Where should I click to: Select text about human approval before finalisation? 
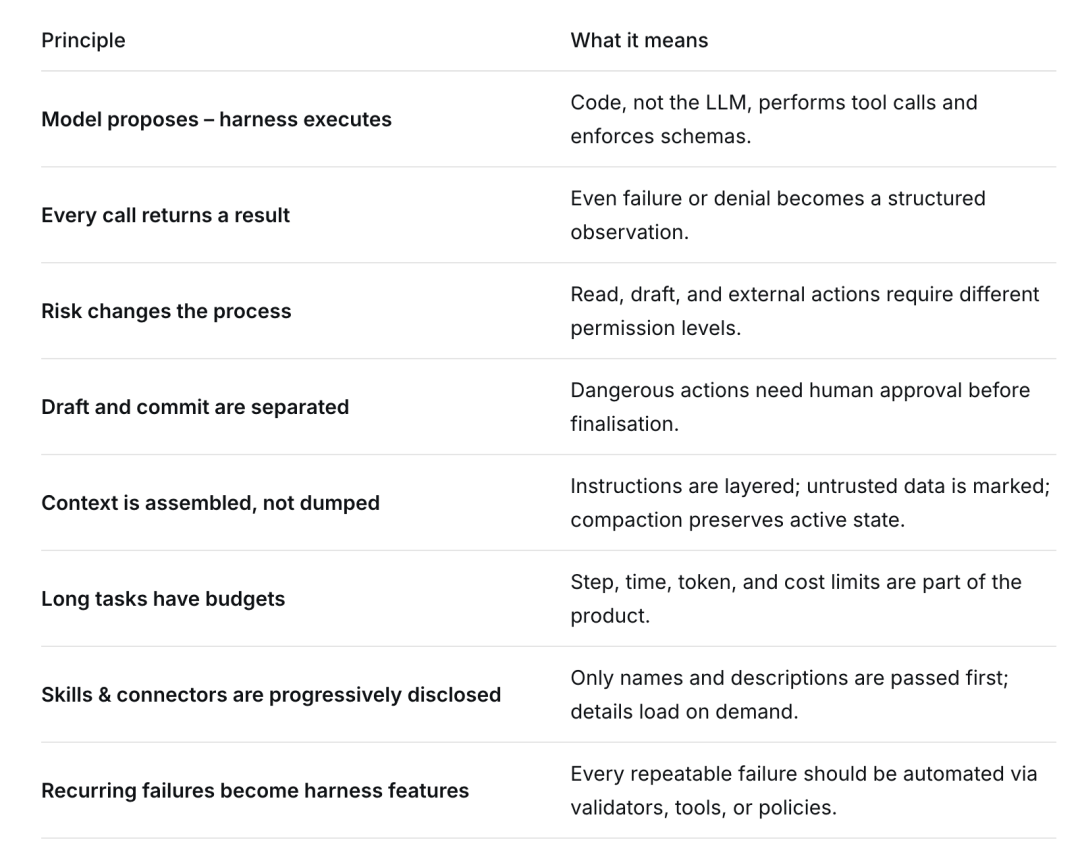pyautogui.click(x=800, y=406)
